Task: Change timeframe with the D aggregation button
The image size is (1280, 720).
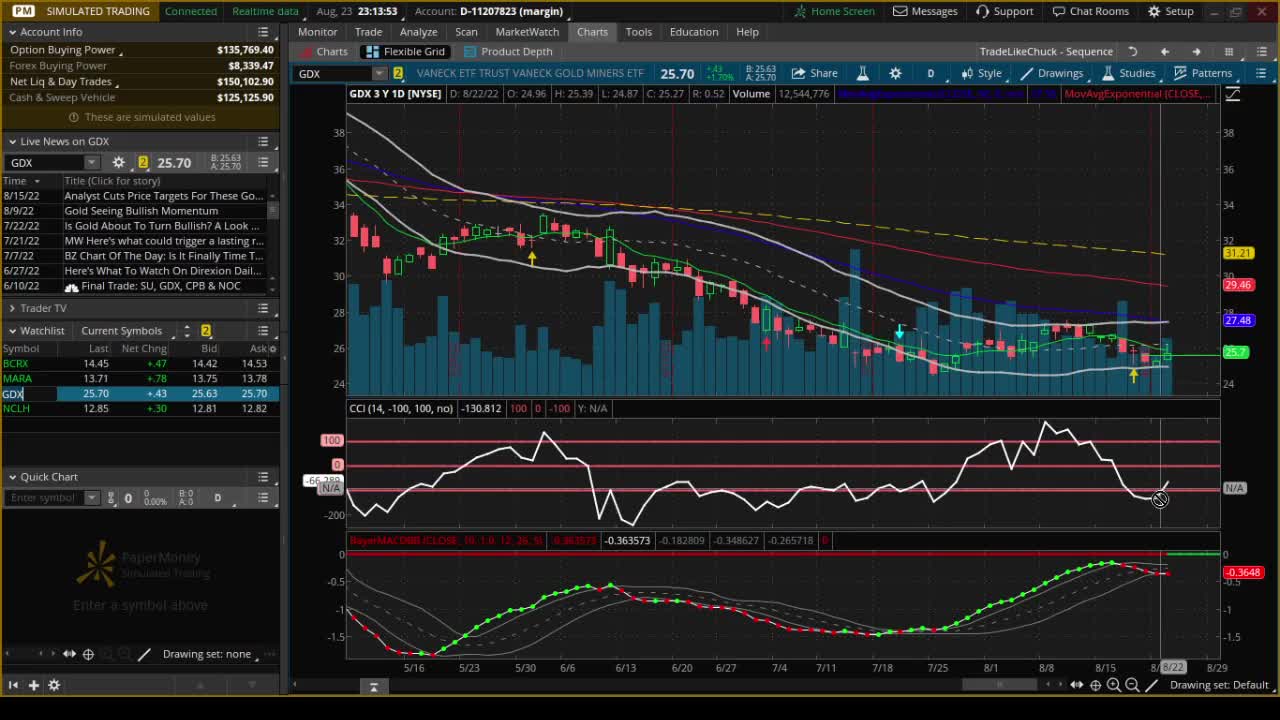Action: pyautogui.click(x=930, y=73)
